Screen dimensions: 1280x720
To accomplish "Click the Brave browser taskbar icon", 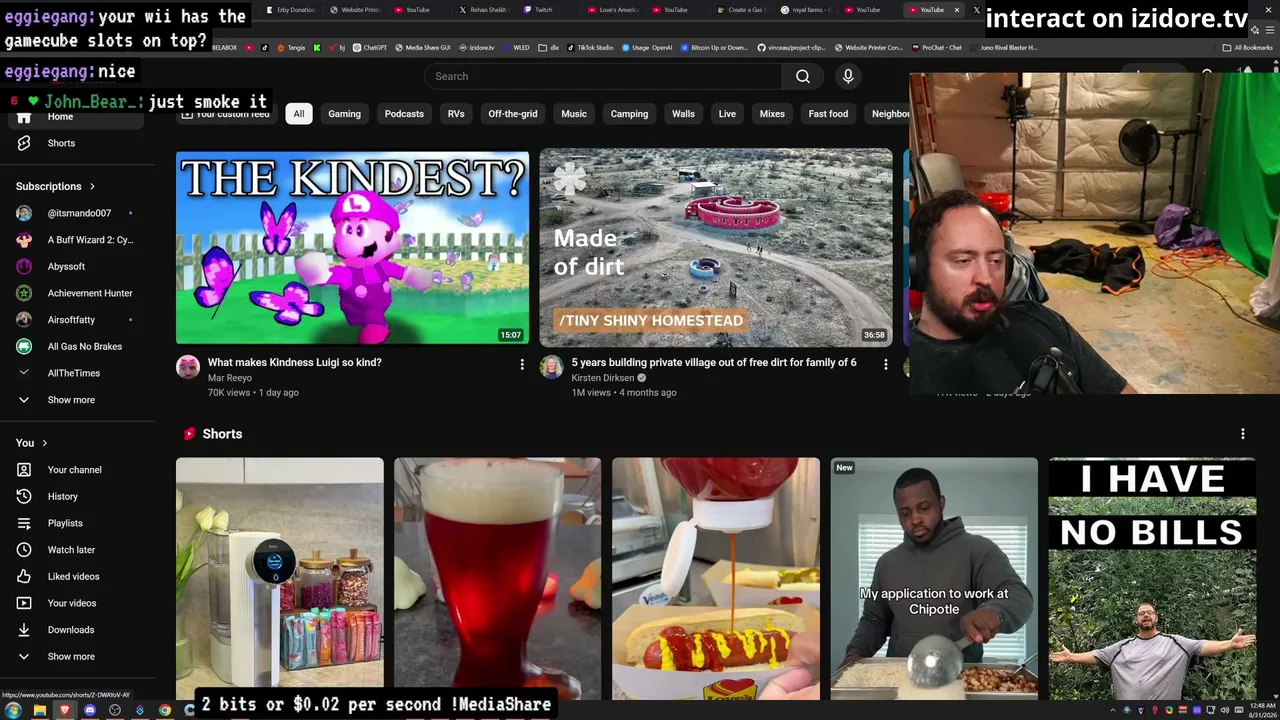I will pyautogui.click(x=65, y=710).
